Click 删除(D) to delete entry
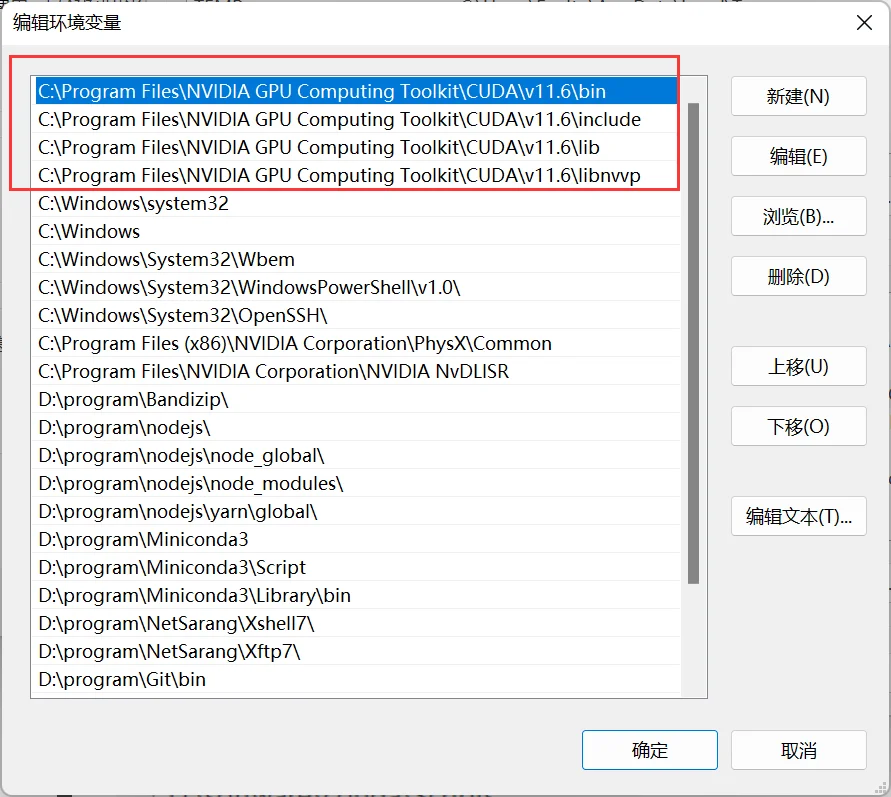Viewport: 891px width, 797px height. click(x=798, y=277)
